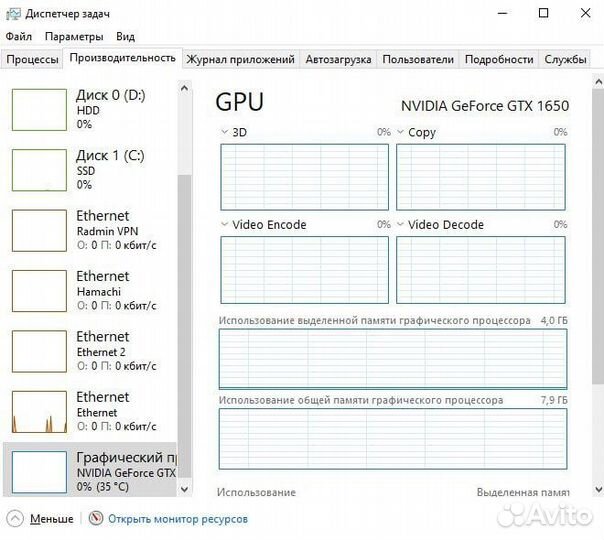Click the Диск 0 graph thumbnail

pos(39,110)
